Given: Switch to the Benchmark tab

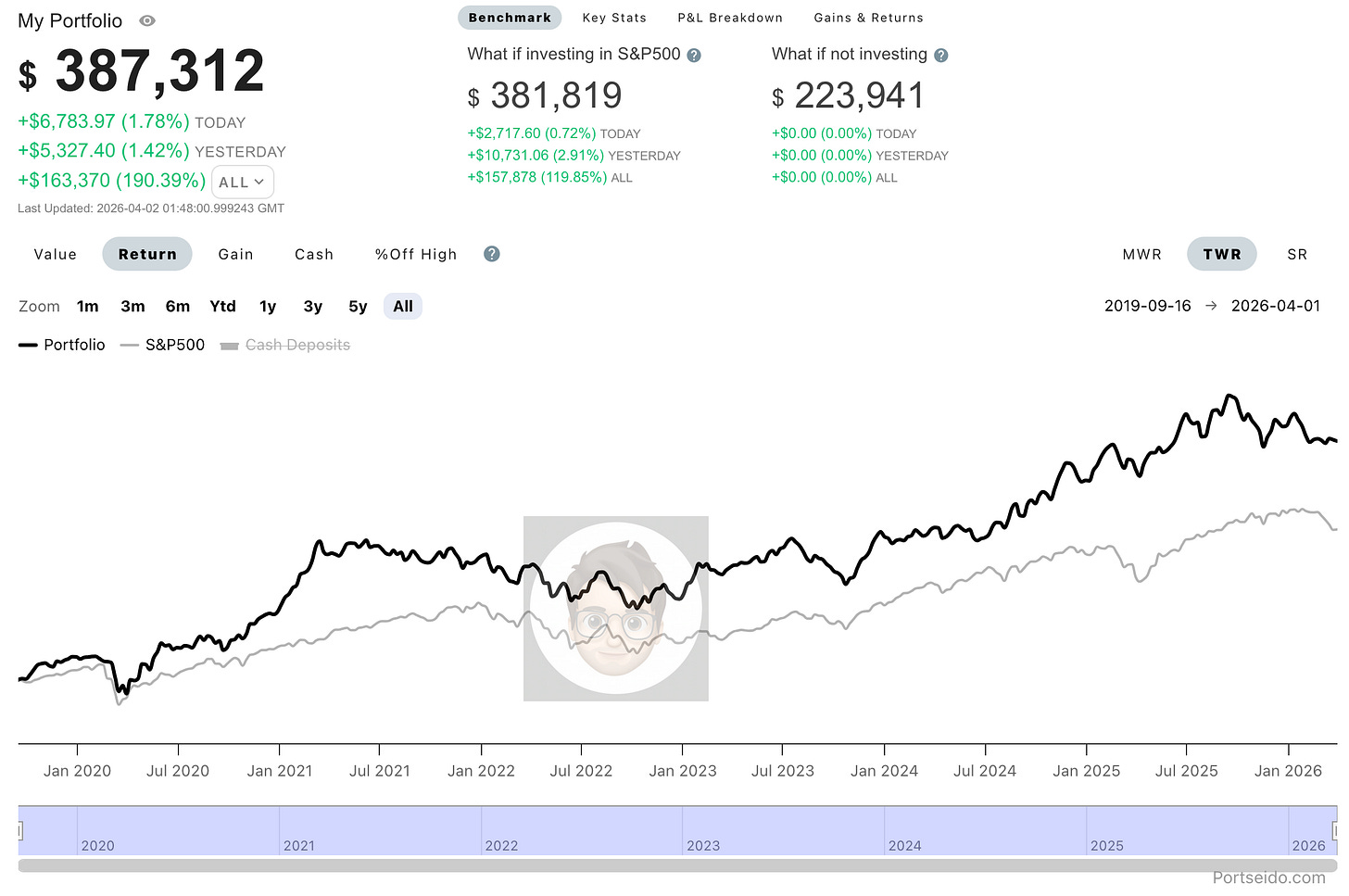Looking at the screenshot, I should (510, 18).
